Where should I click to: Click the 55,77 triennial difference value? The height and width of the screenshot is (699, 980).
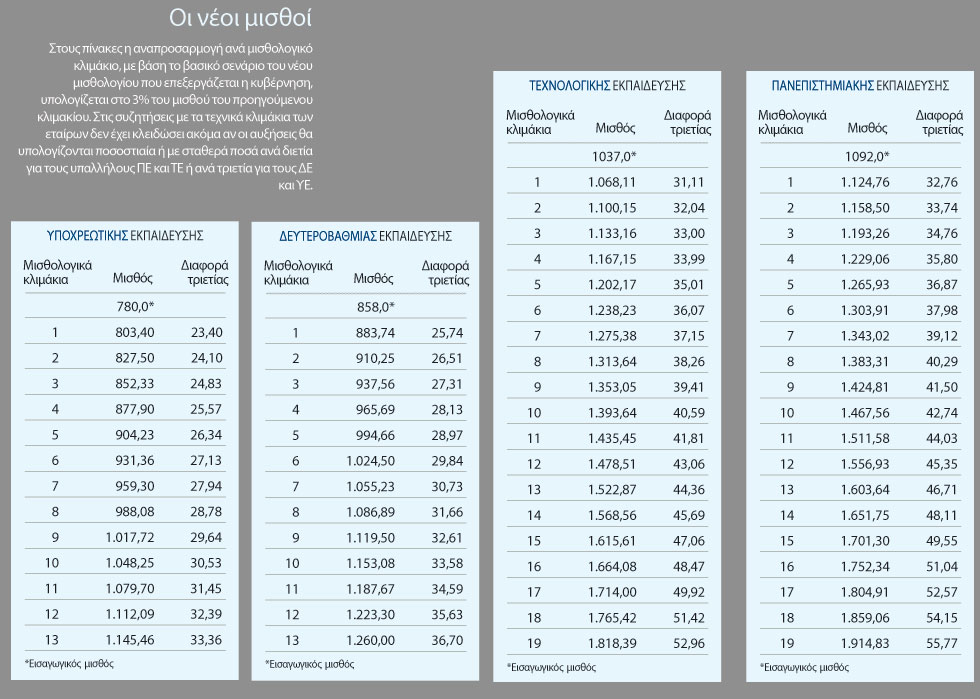pos(942,643)
